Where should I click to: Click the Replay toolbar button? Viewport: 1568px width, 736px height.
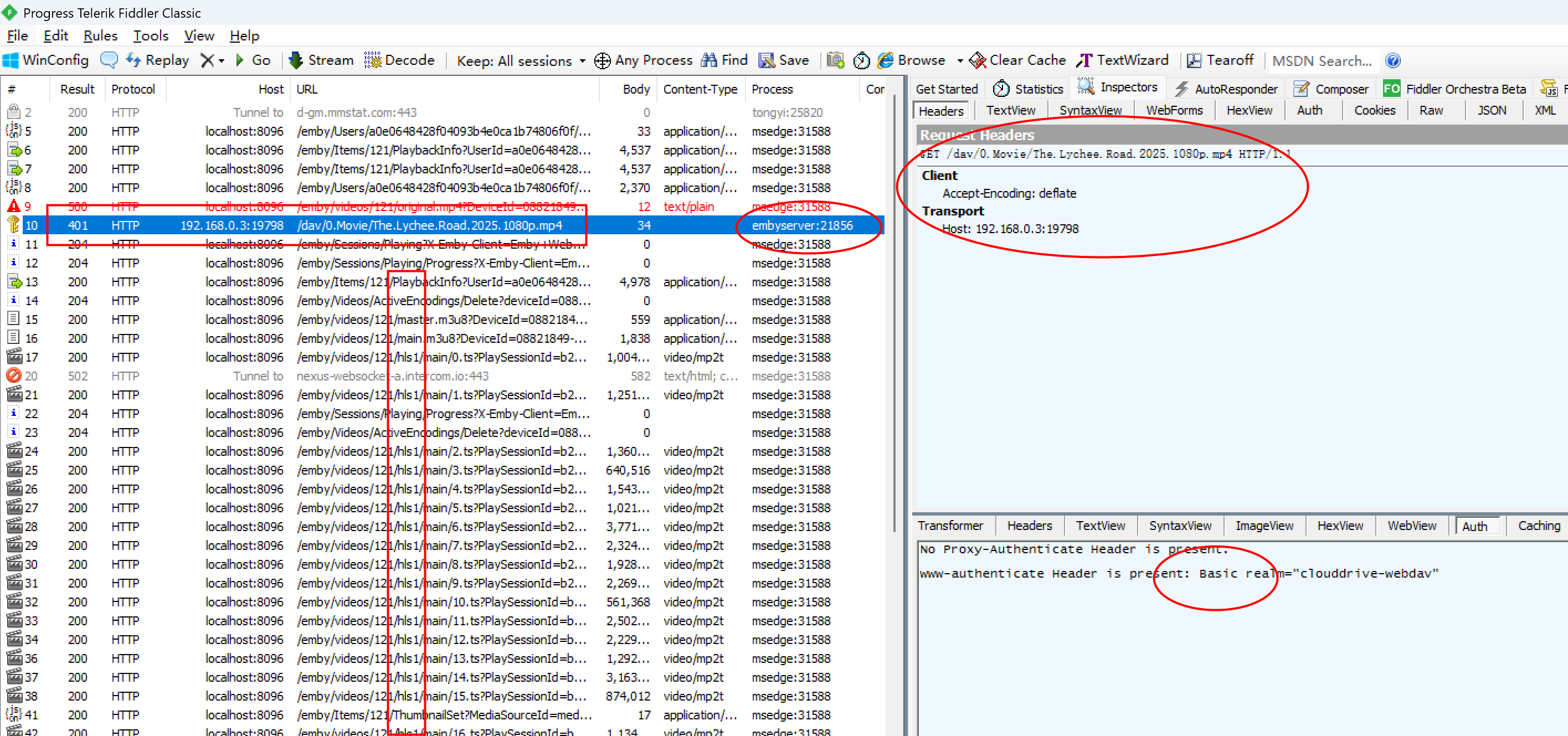click(157, 60)
